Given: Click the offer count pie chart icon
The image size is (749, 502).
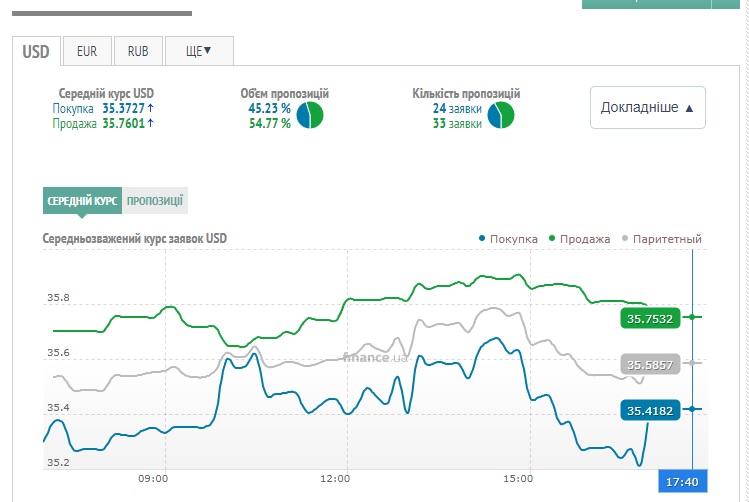Looking at the screenshot, I should pos(500,116).
